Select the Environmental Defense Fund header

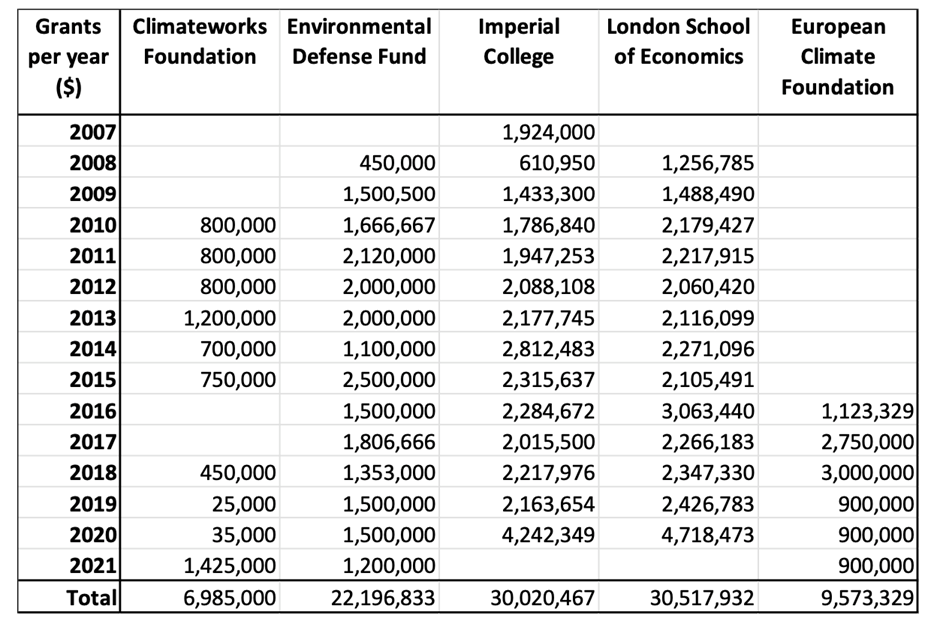(359, 42)
